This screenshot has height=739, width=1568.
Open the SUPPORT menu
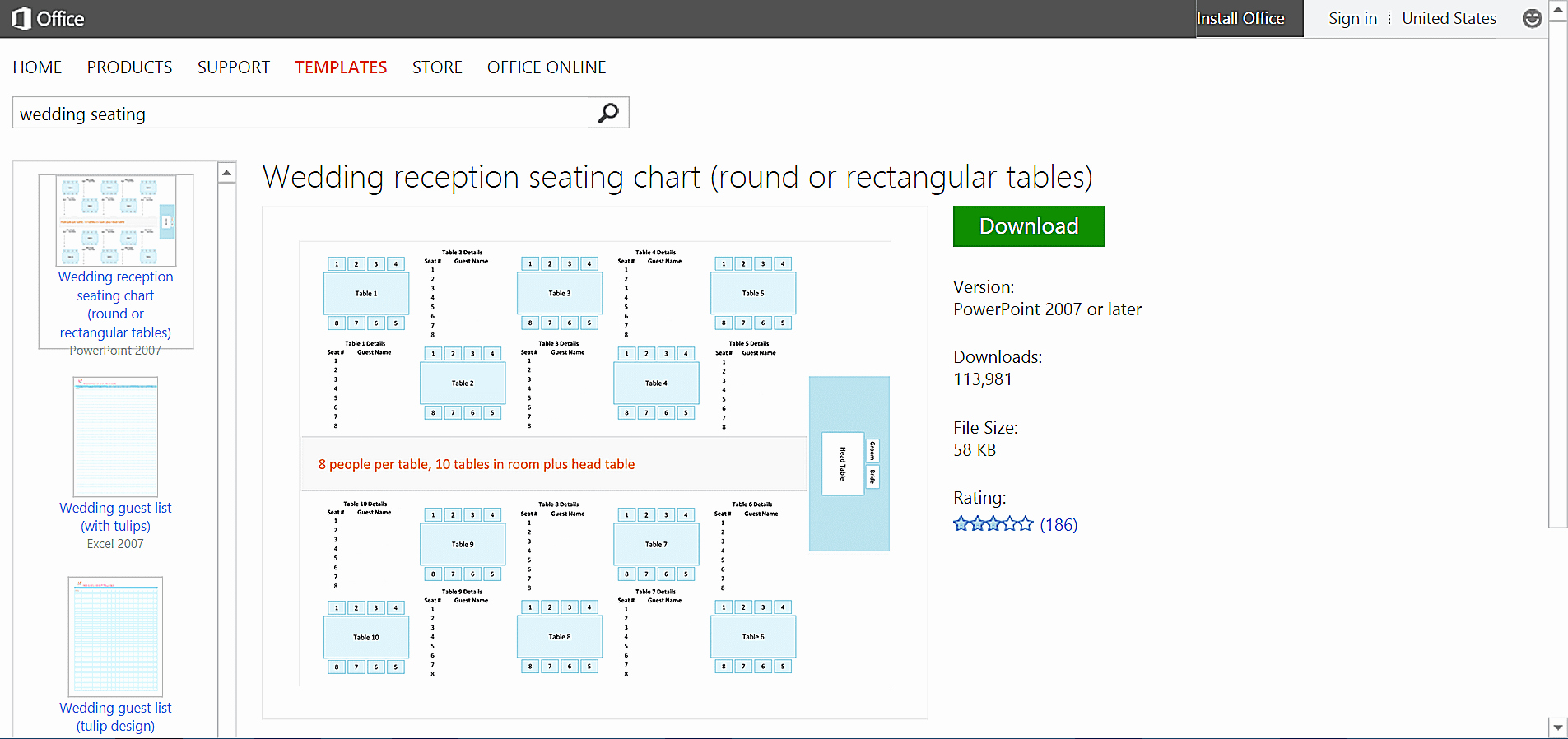pyautogui.click(x=234, y=67)
